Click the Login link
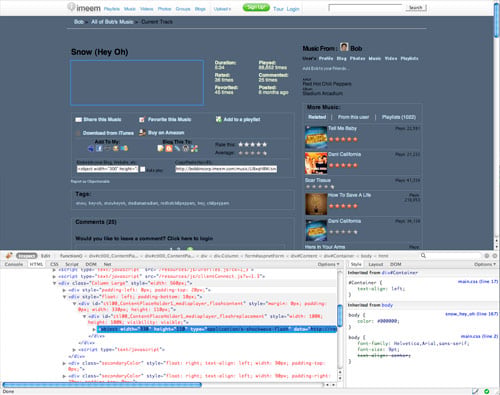Screen dimensions: 500x395 click(x=293, y=9)
